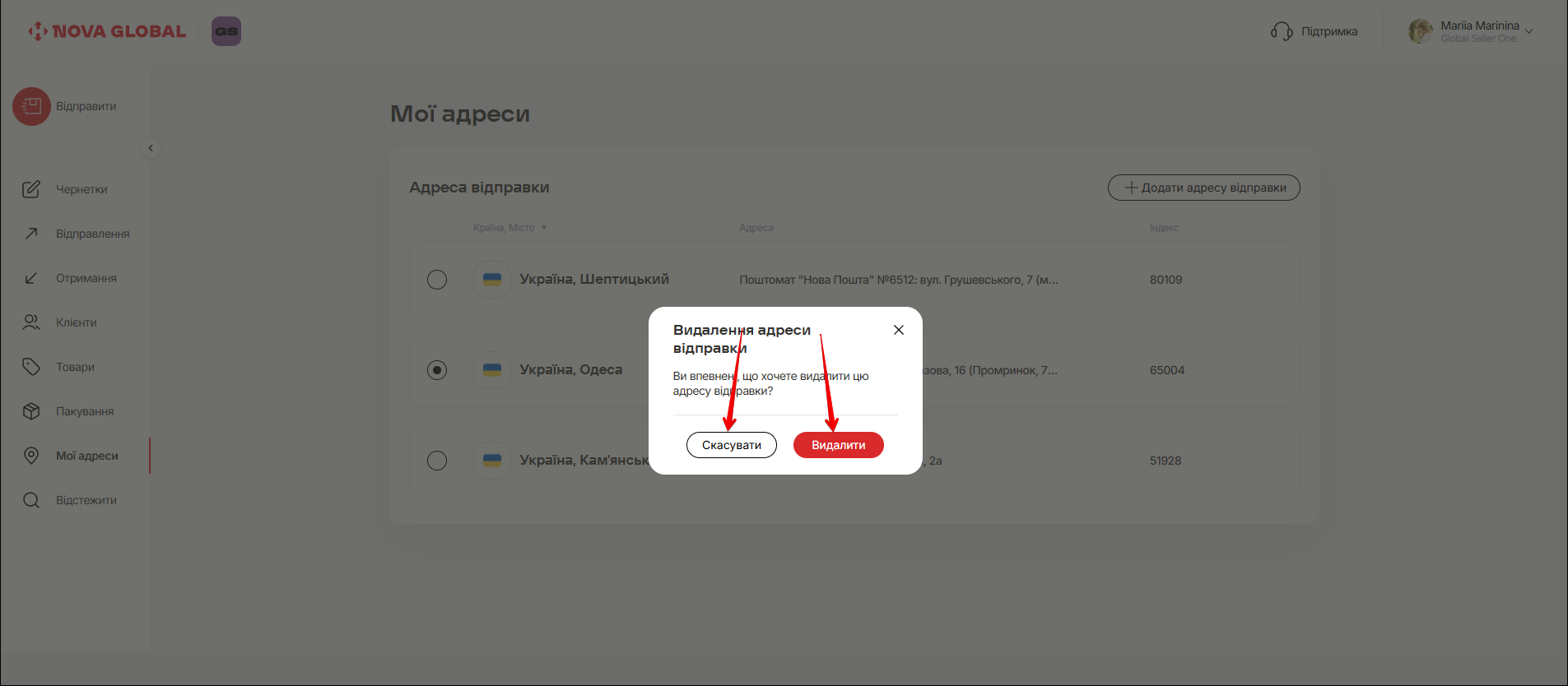Expand the Mariia Marinina account dropdown
The height and width of the screenshot is (686, 1568).
(1528, 31)
